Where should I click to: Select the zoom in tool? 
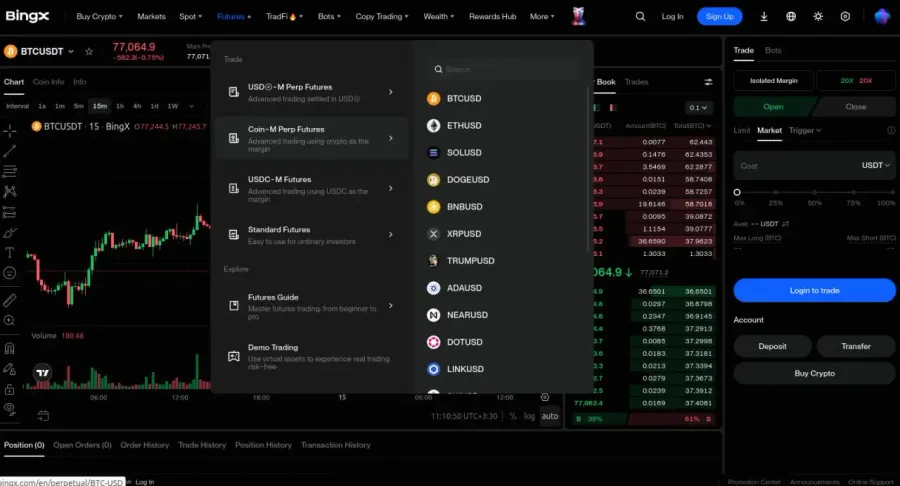tap(10, 321)
